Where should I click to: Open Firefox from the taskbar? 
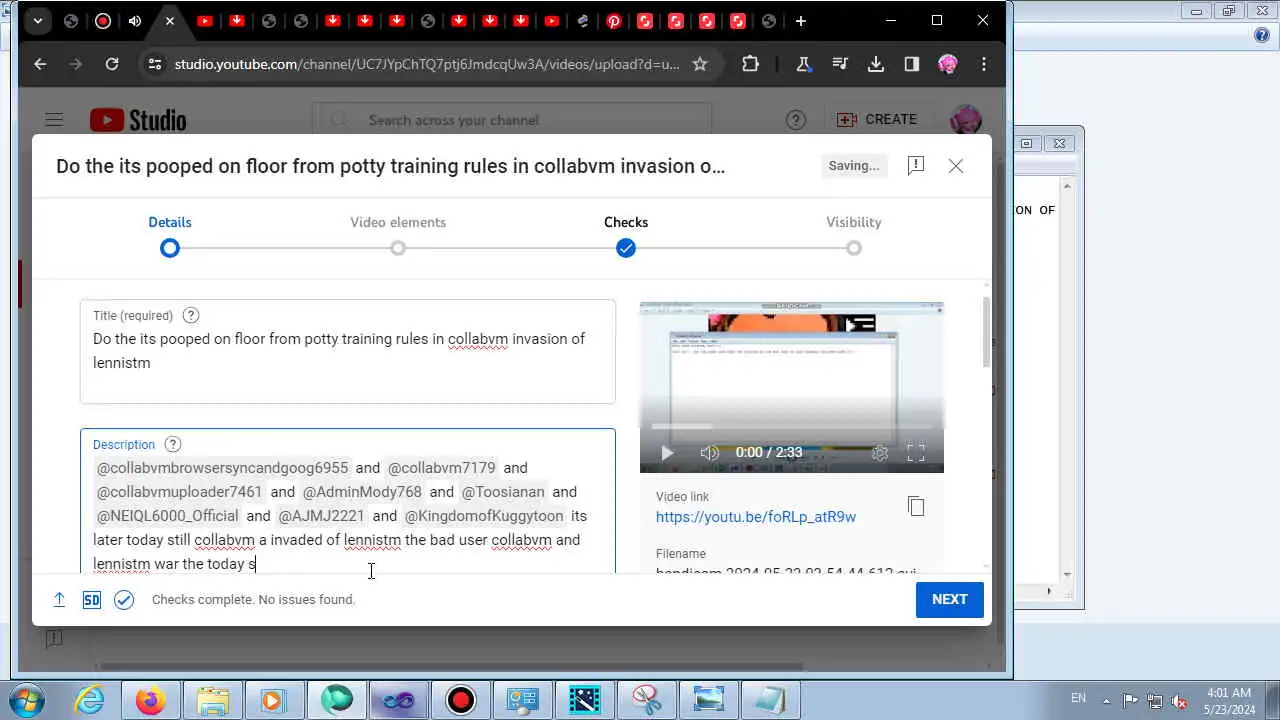click(x=152, y=700)
